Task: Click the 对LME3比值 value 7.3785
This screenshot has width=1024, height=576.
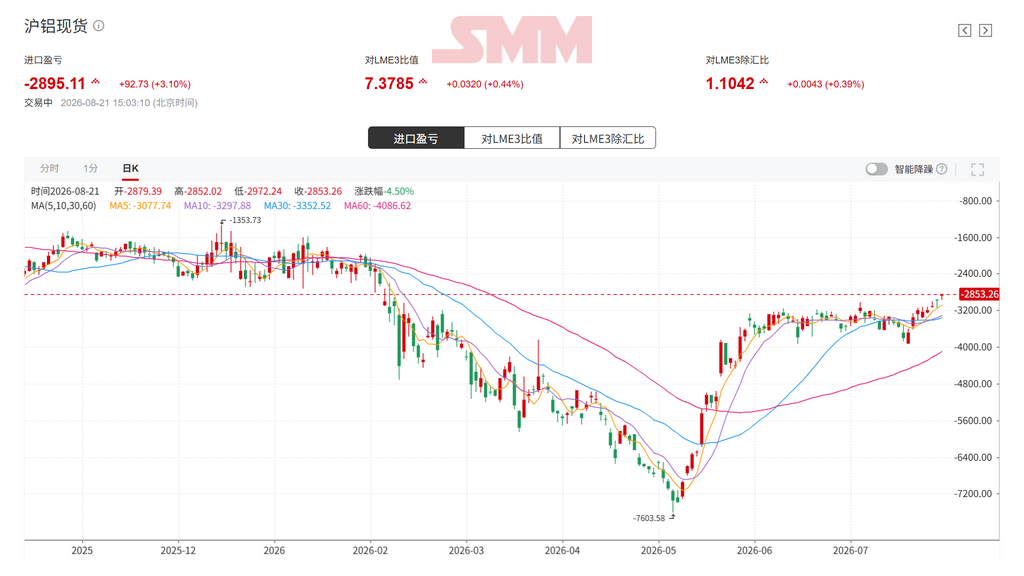Action: pos(389,84)
